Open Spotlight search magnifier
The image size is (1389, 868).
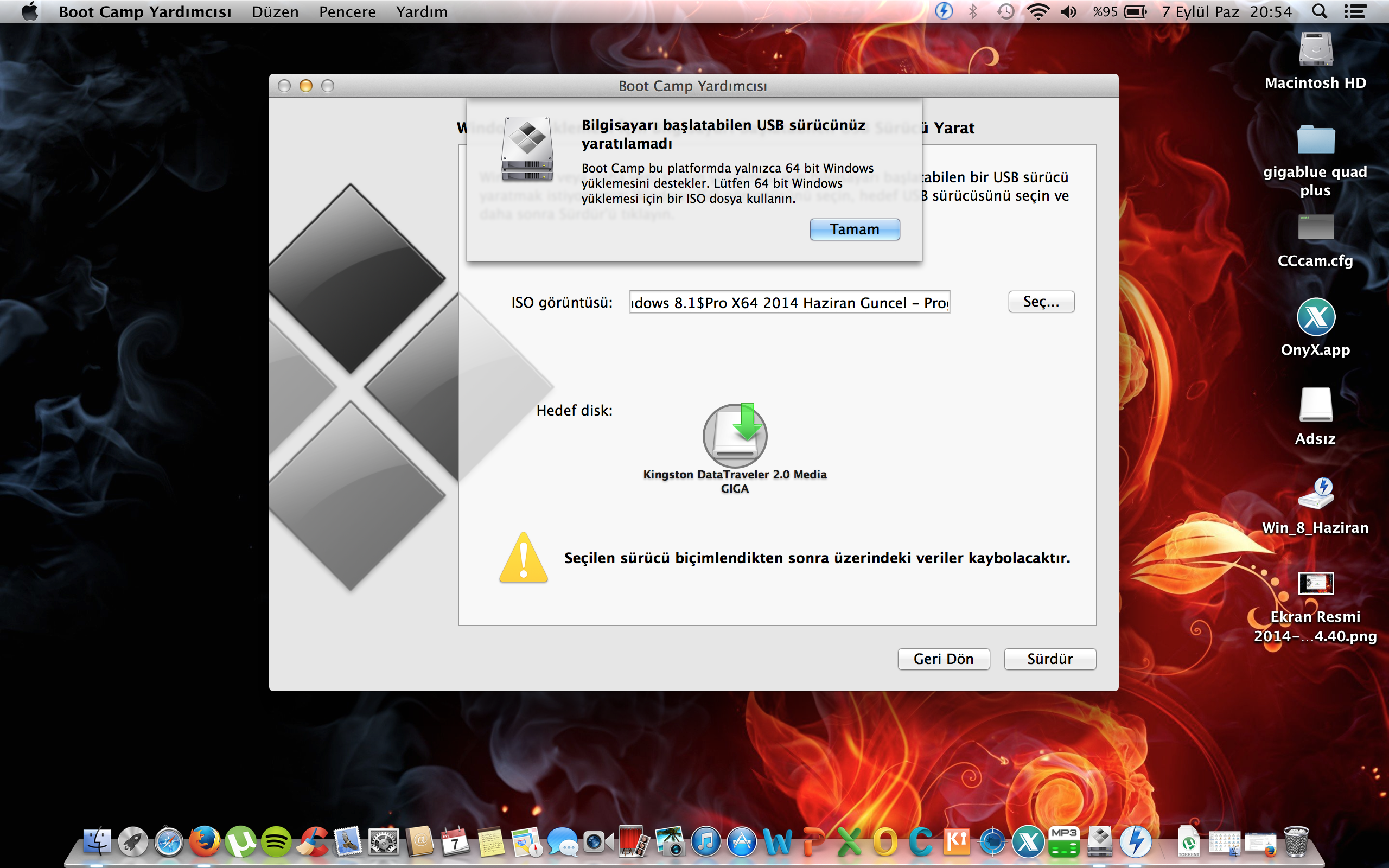coord(1320,11)
